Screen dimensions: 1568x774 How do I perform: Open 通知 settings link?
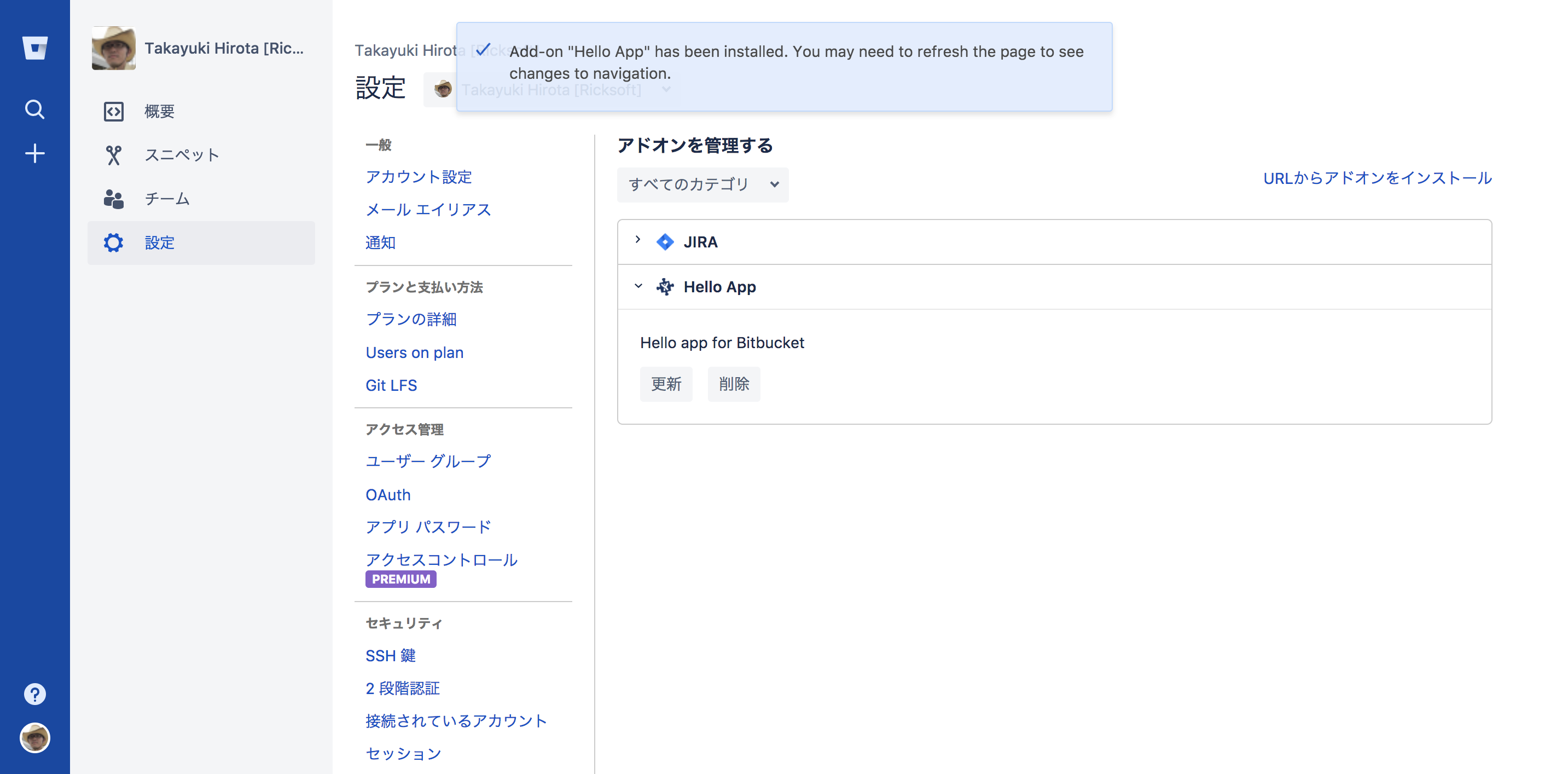380,242
